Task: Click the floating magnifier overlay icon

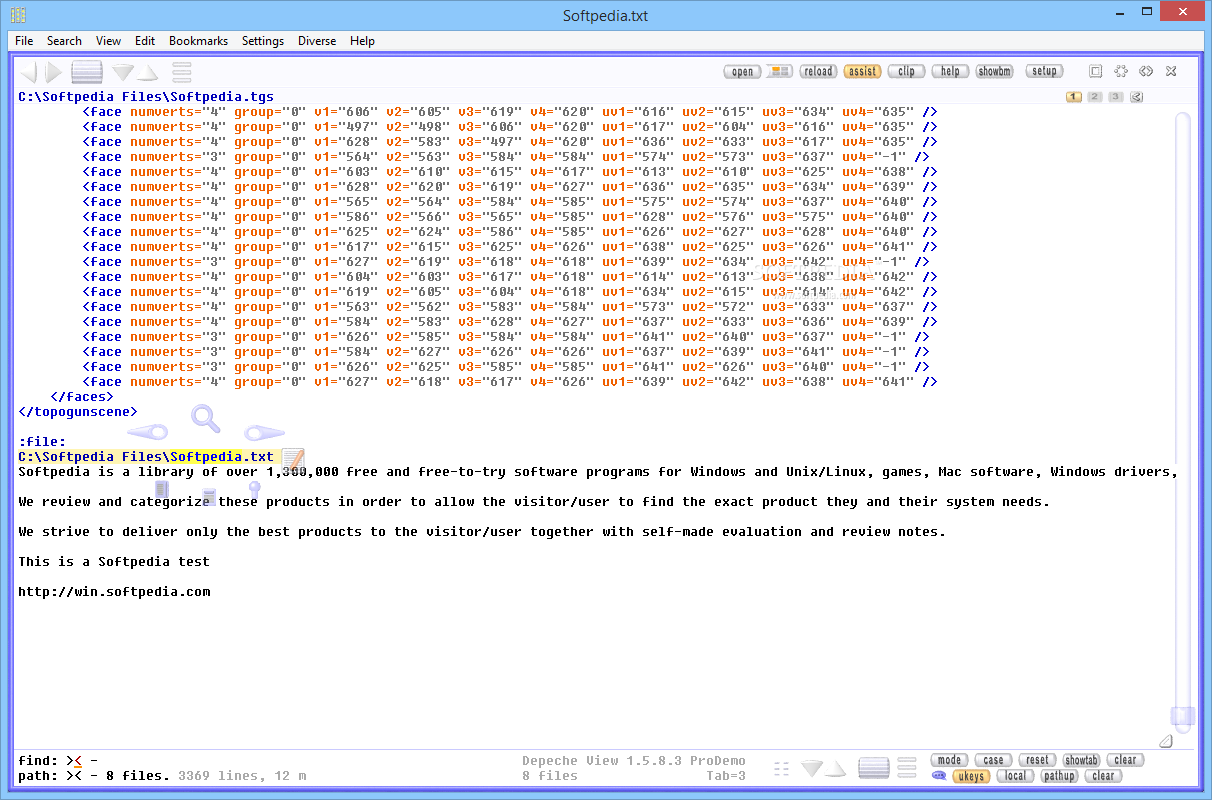Action: tap(206, 417)
